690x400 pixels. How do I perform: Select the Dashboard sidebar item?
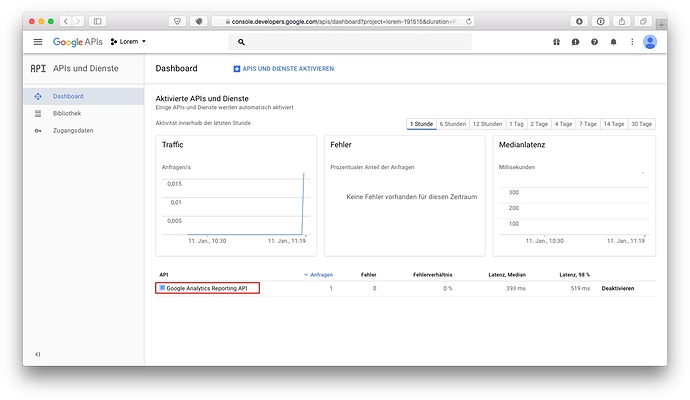pos(68,96)
